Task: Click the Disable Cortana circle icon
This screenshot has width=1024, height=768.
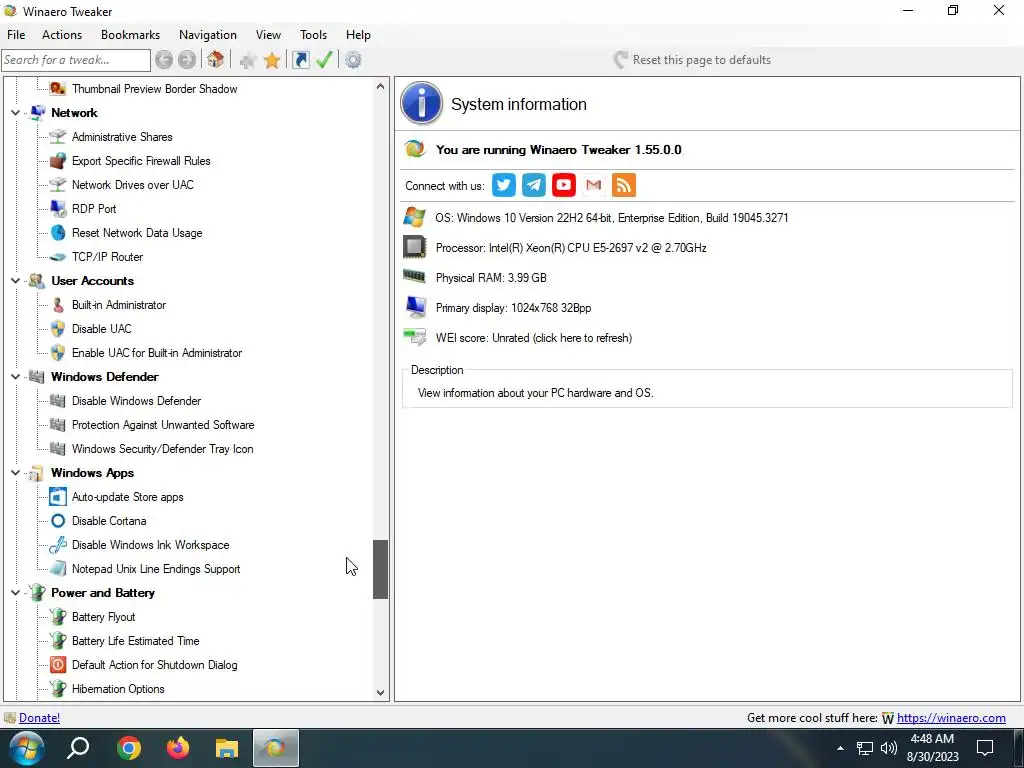Action: coord(58,520)
